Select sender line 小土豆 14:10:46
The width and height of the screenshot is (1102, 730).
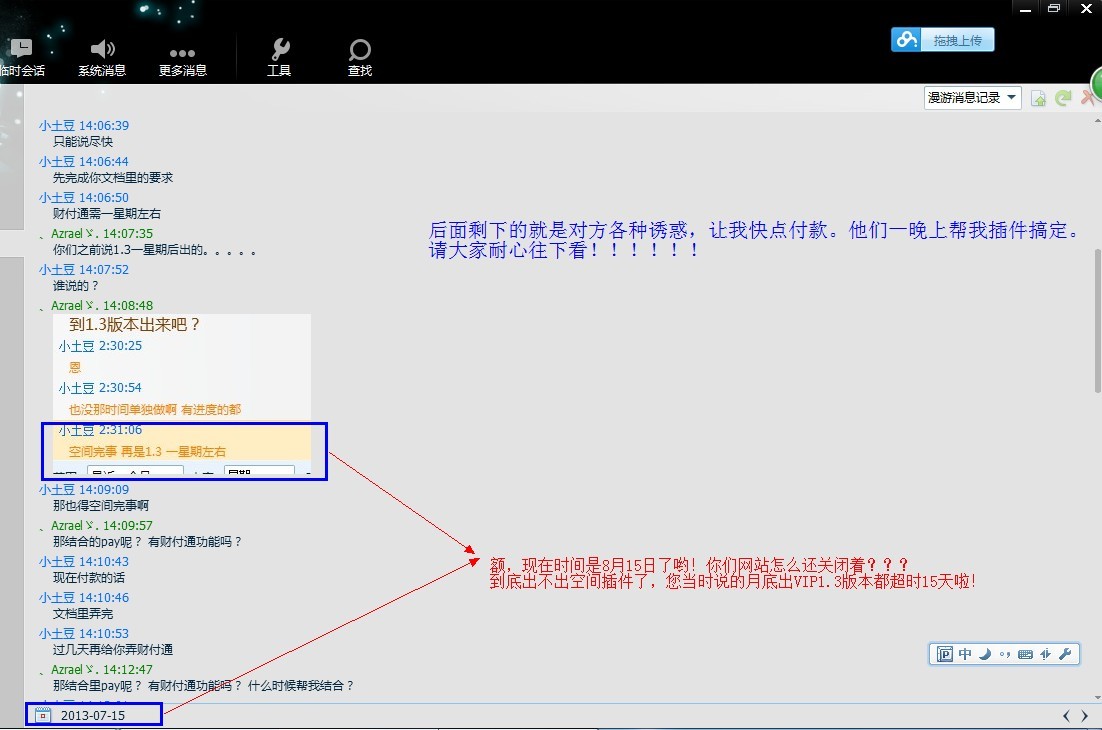click(84, 598)
